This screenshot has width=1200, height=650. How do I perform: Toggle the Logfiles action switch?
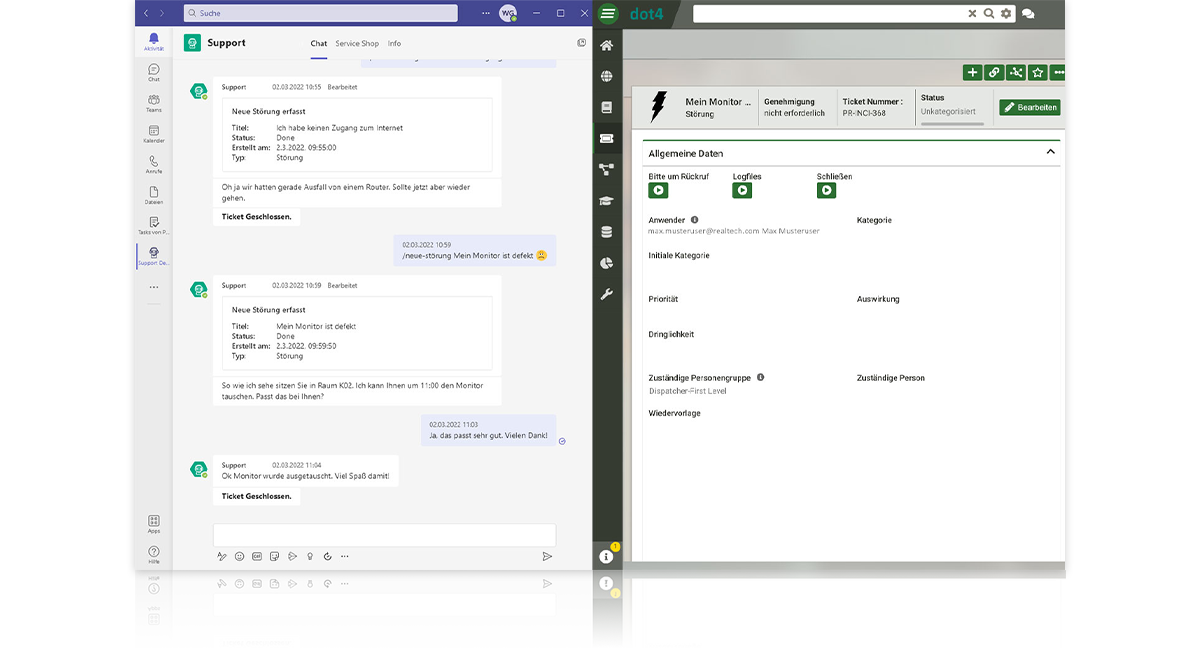[742, 189]
